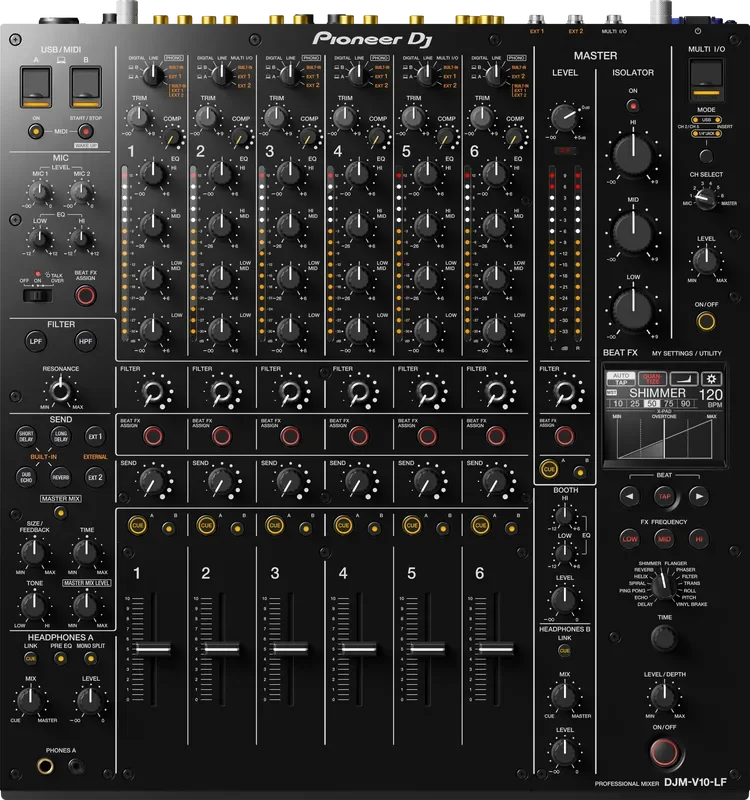Enable MIC Beat FX Assign button
Screen dimensions: 750x800
pos(85,295)
